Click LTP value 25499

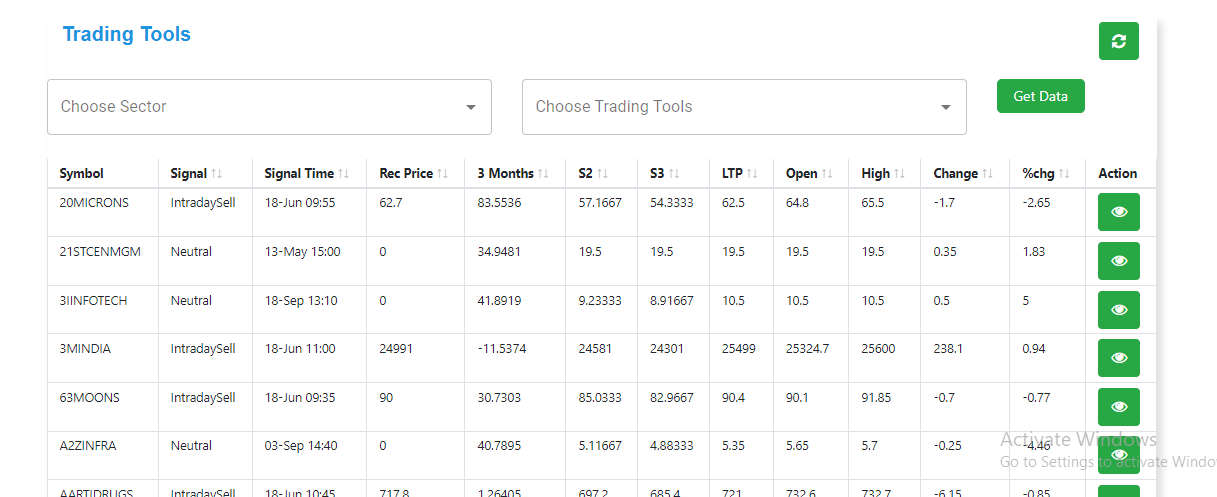[x=739, y=349]
